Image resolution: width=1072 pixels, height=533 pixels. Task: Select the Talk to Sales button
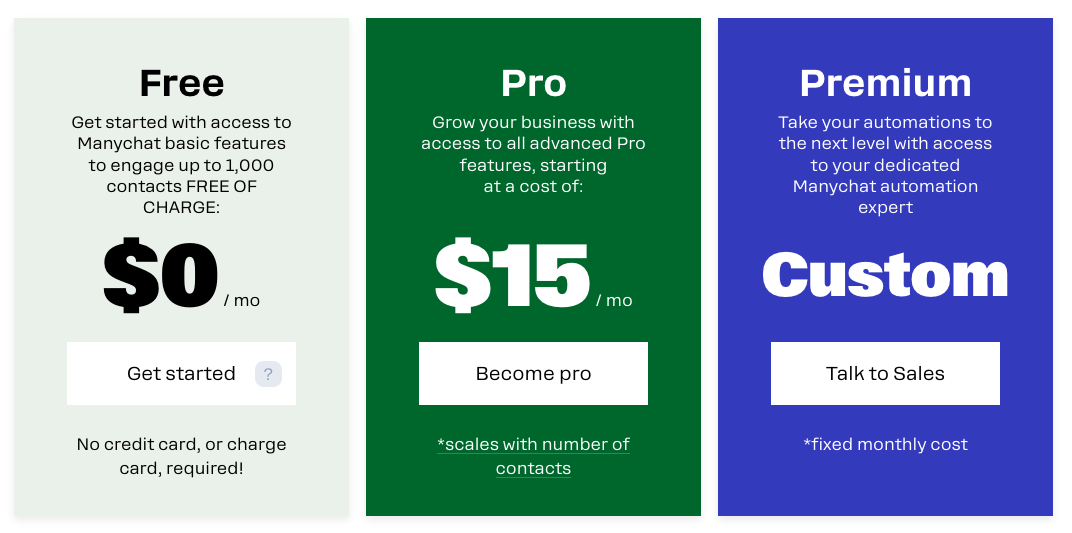885,374
